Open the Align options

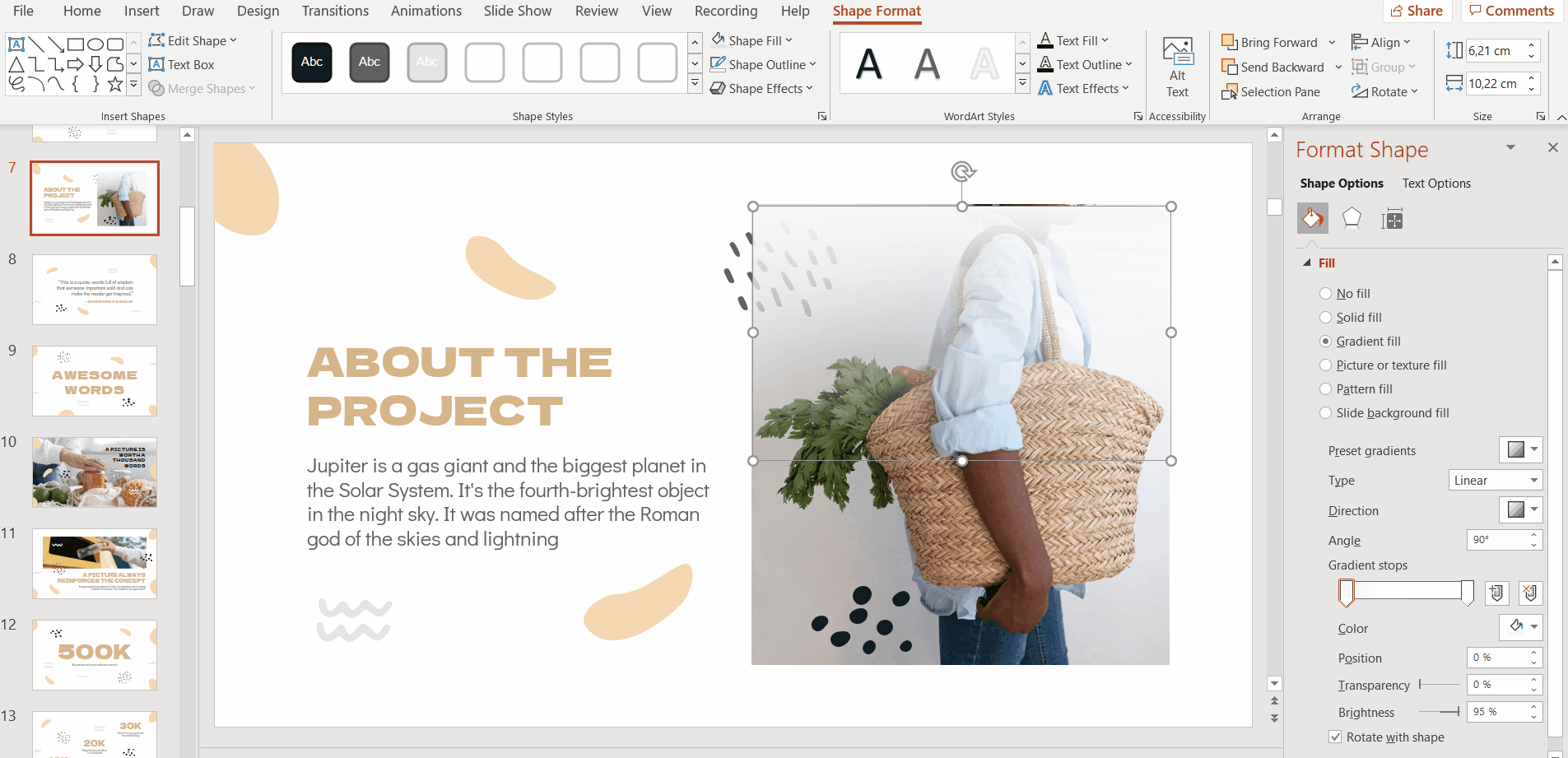1381,42
